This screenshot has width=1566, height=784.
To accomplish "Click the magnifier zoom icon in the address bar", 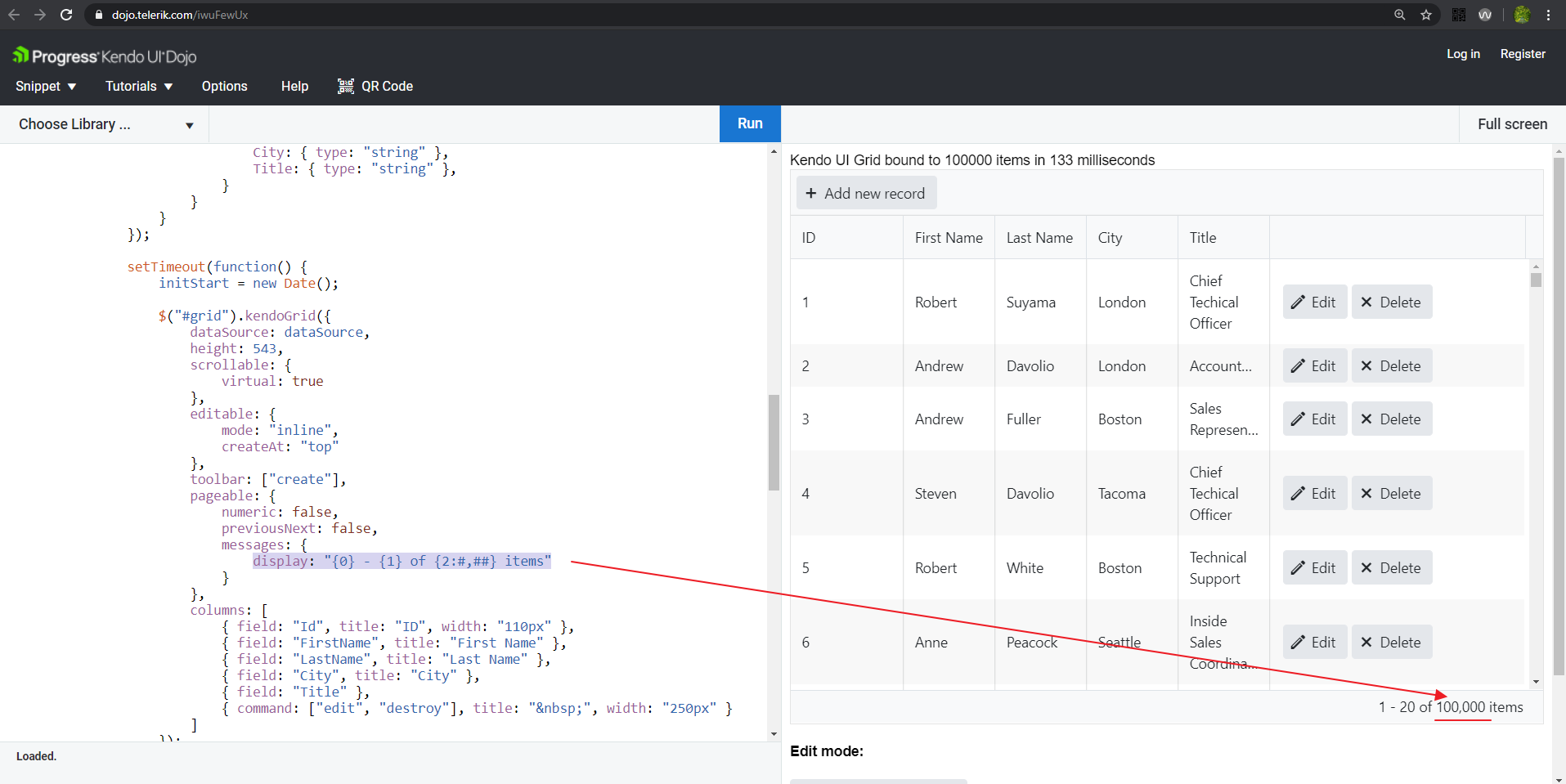I will tap(1400, 15).
